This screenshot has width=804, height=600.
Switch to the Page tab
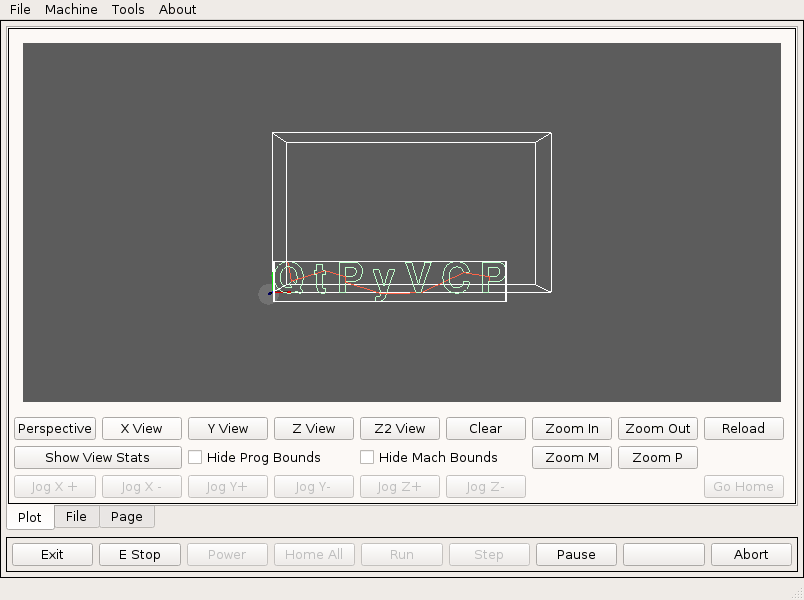pos(127,516)
